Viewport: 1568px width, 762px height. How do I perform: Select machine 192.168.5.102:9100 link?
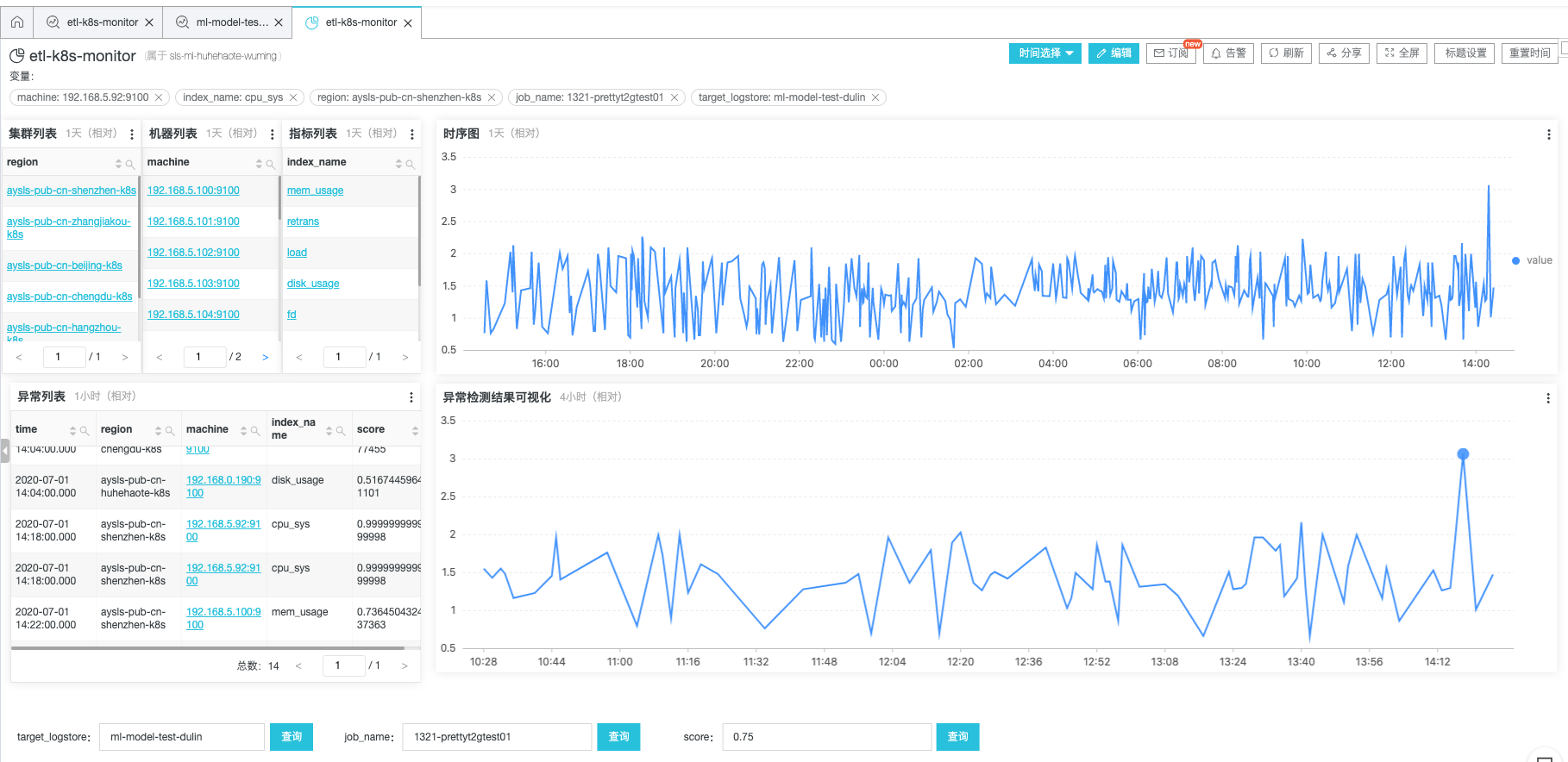(x=193, y=253)
